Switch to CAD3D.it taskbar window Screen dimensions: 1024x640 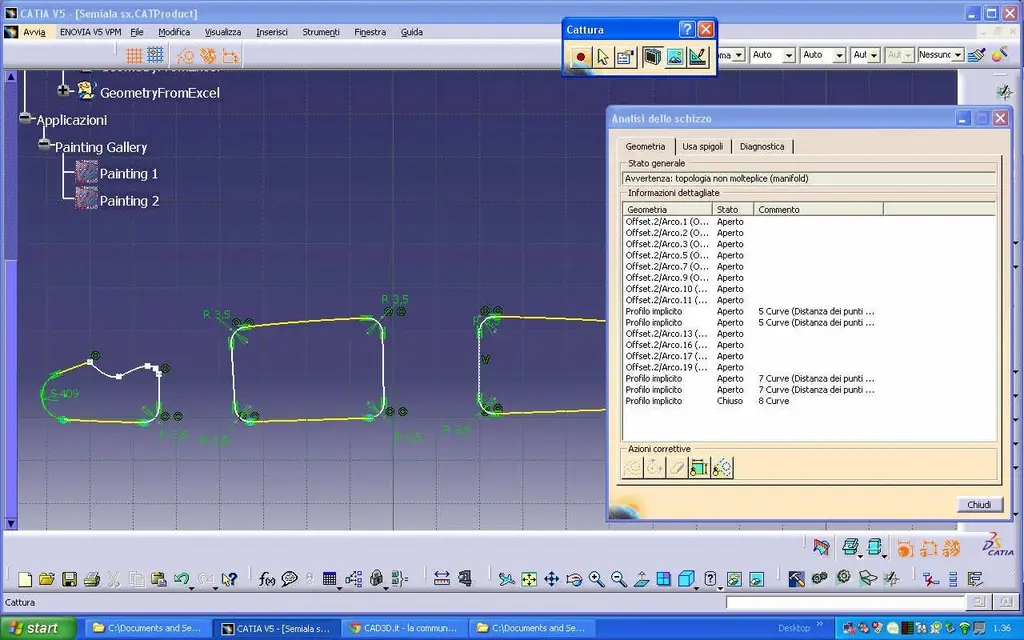click(x=405, y=628)
